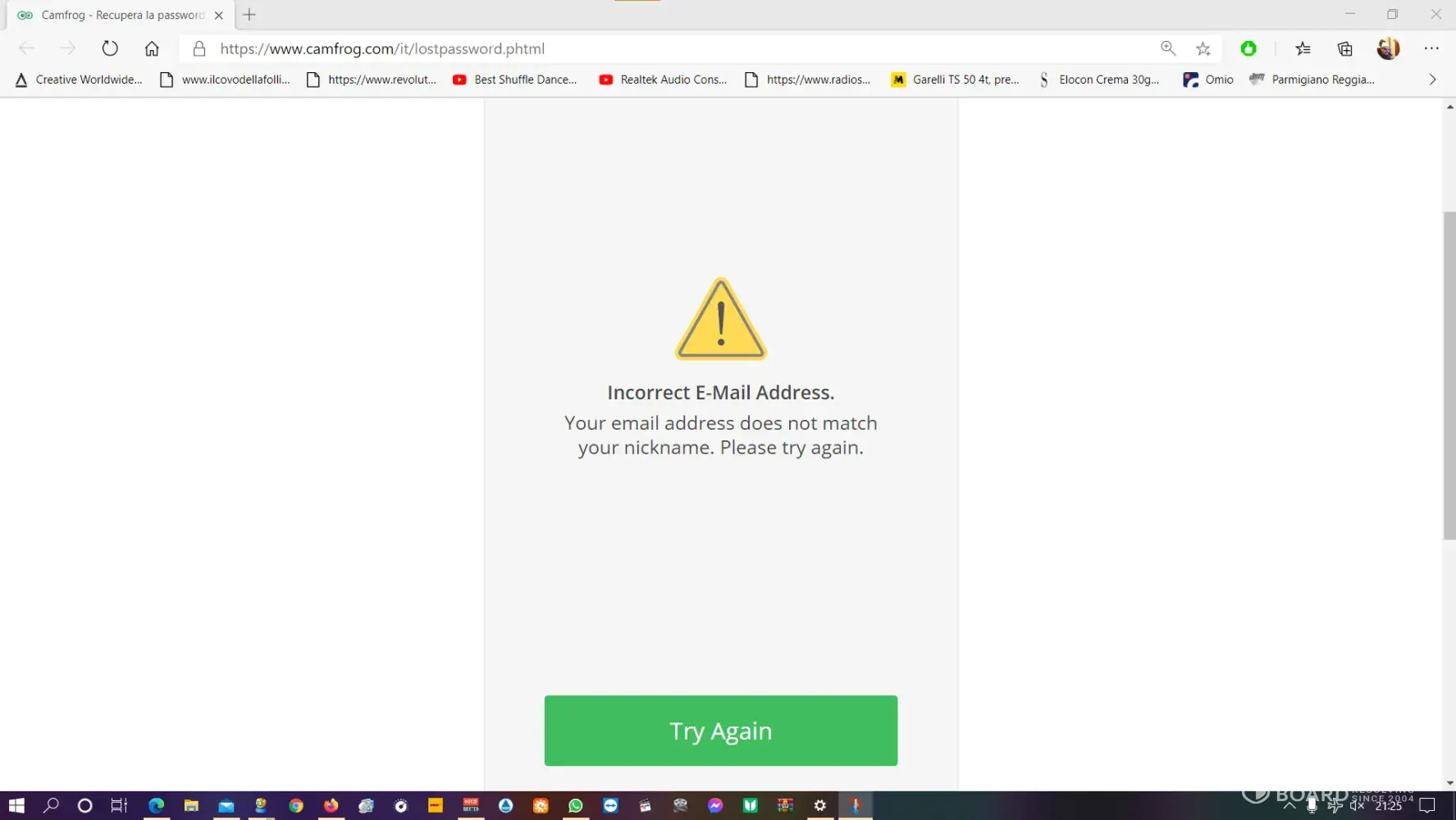Open a new browser tab
Screen dimensions: 1456x820
(249, 15)
